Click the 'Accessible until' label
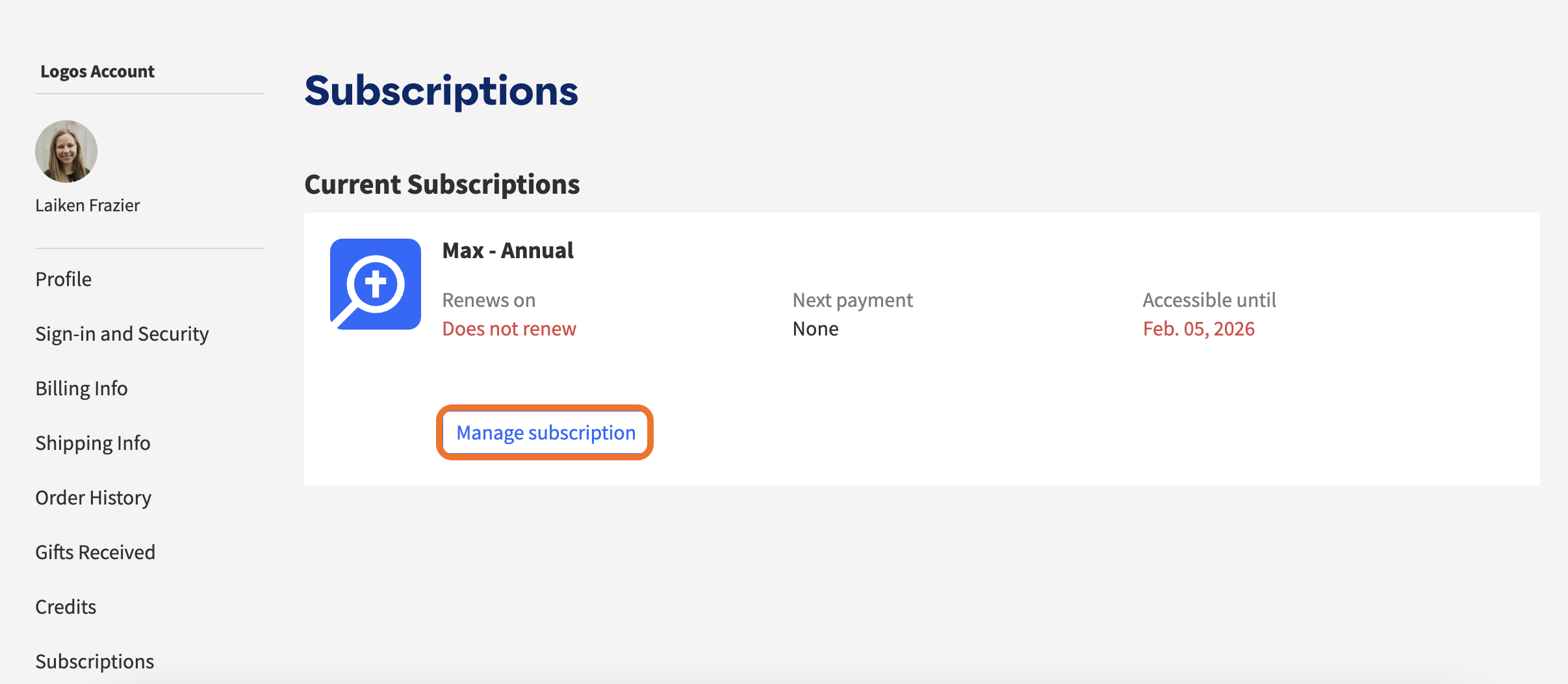This screenshot has width=1568, height=684. (x=1209, y=300)
